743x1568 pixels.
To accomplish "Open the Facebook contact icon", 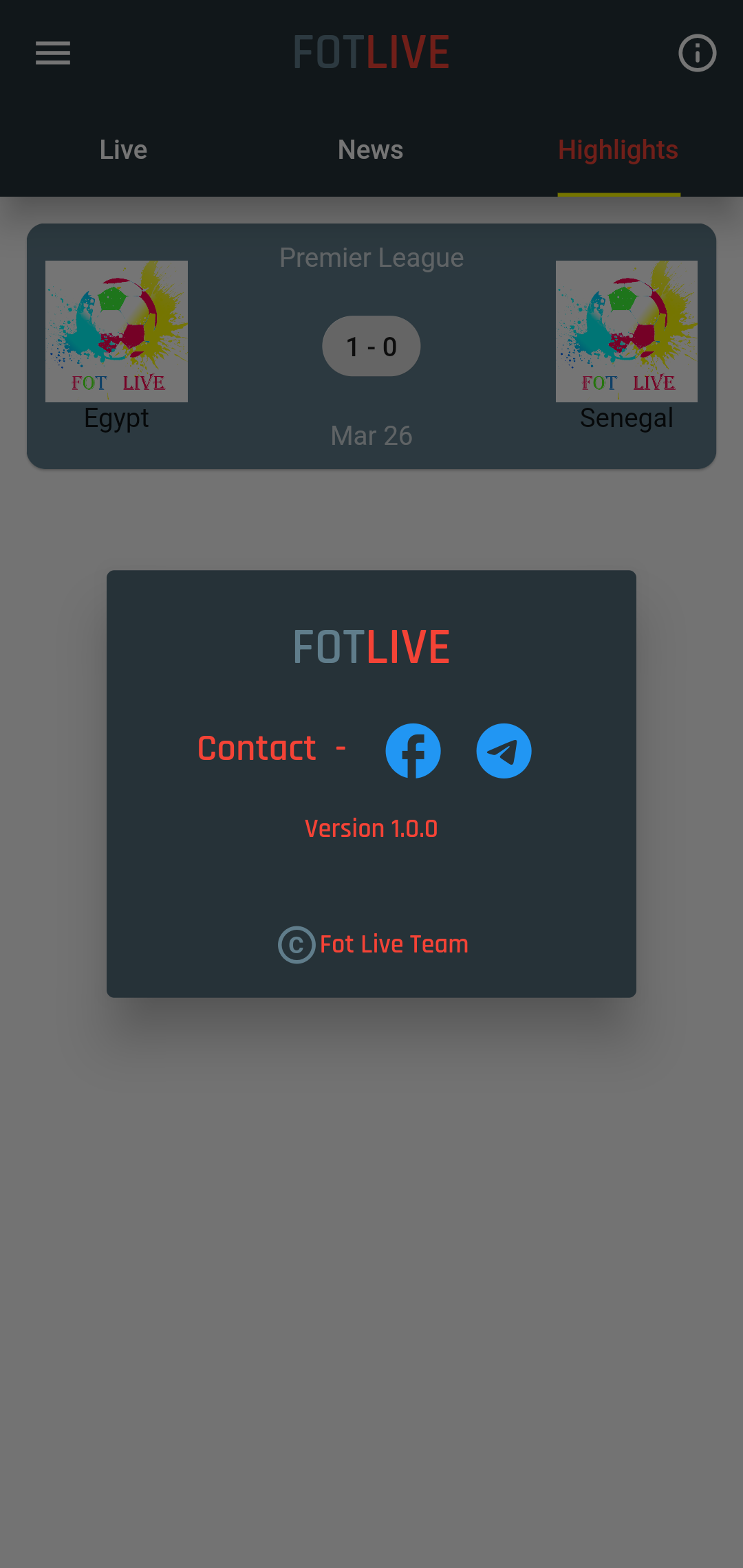I will [413, 751].
